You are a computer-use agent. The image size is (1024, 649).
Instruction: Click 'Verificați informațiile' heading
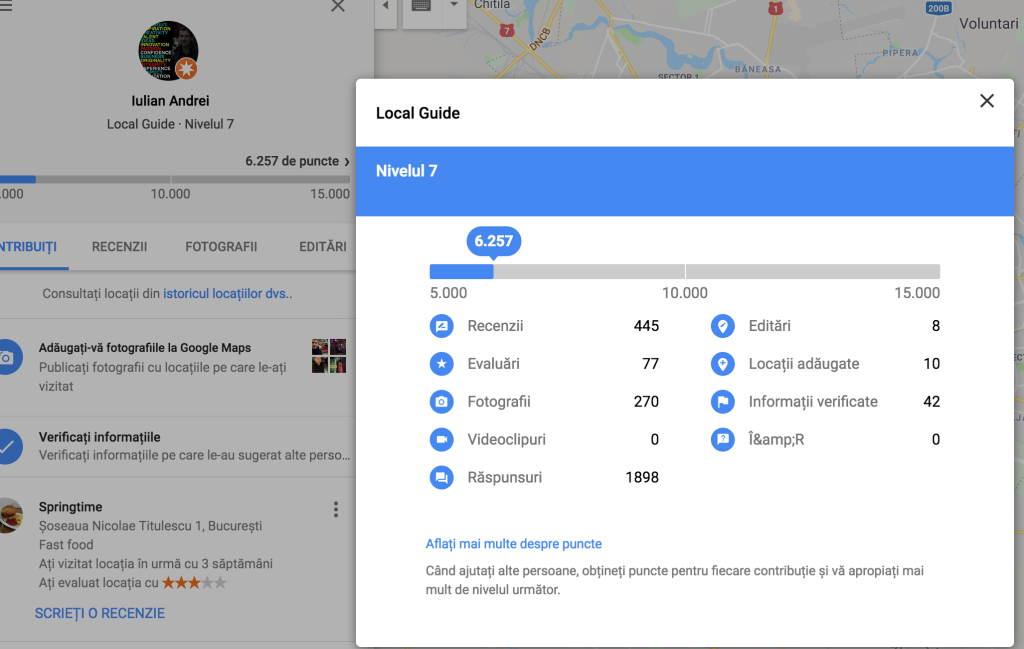click(99, 437)
